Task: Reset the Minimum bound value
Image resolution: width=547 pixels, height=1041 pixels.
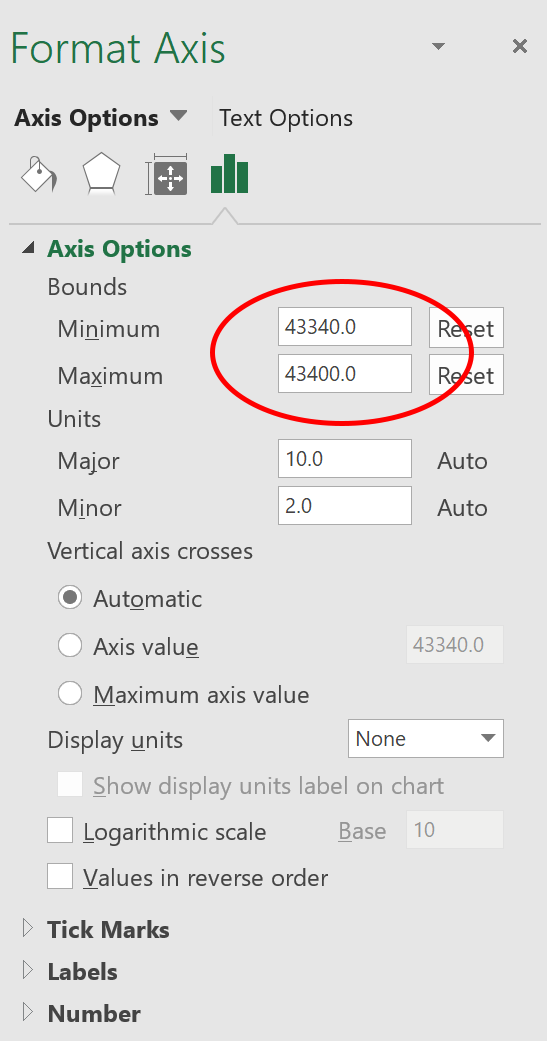Action: point(466,327)
